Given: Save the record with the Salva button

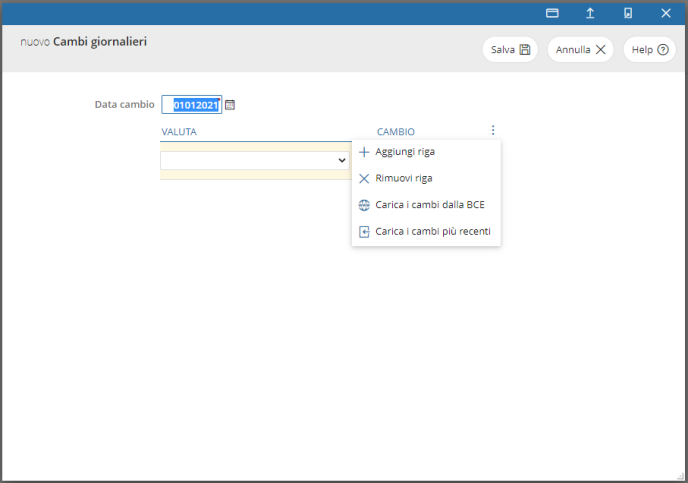Looking at the screenshot, I should point(510,49).
